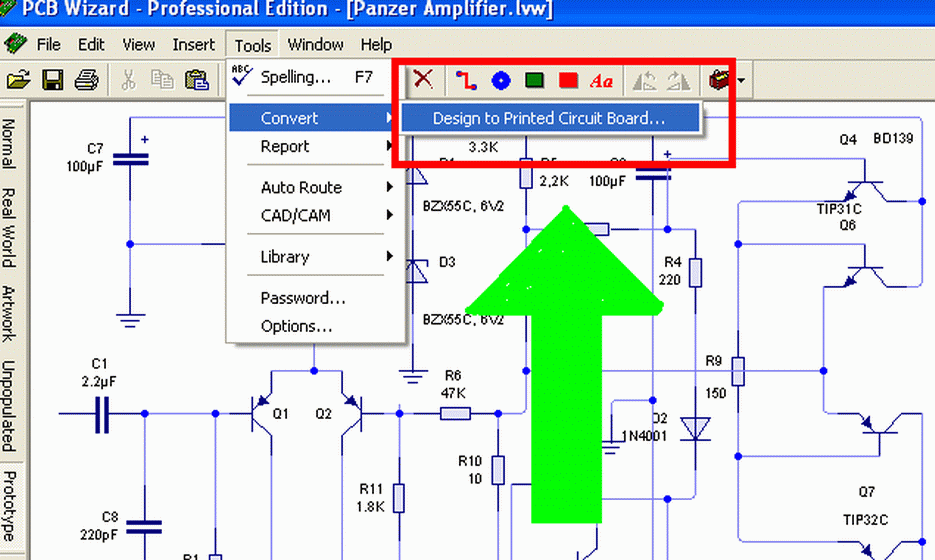Select the R11 1.8K resistor

tap(399, 498)
